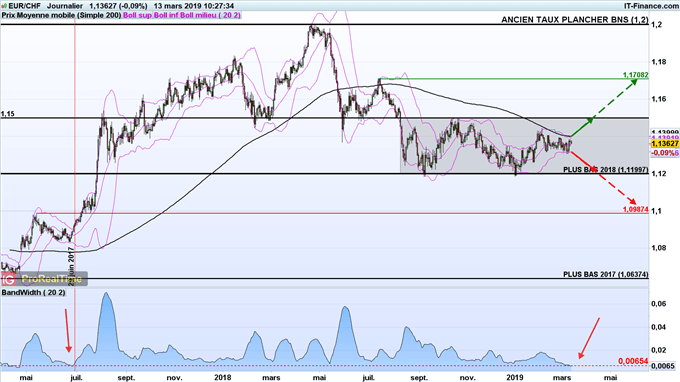This screenshot has height=382, width=680.
Task: Click the red 1,09874 level label
Action: 636,210
